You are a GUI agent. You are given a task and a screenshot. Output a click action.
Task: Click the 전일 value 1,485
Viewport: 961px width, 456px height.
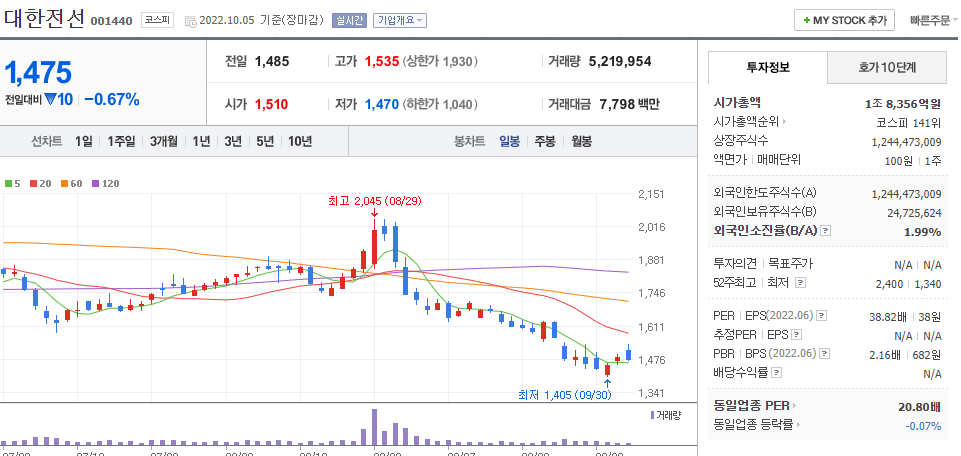272,61
